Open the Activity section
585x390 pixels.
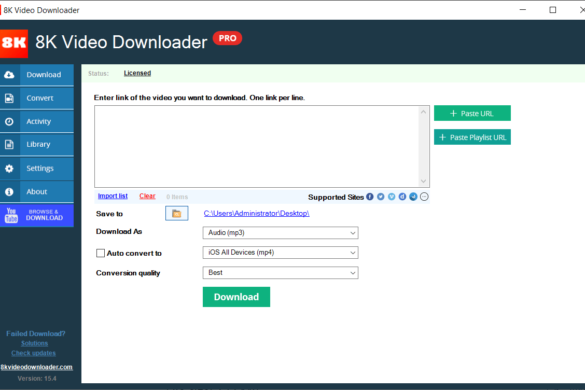[37, 122]
